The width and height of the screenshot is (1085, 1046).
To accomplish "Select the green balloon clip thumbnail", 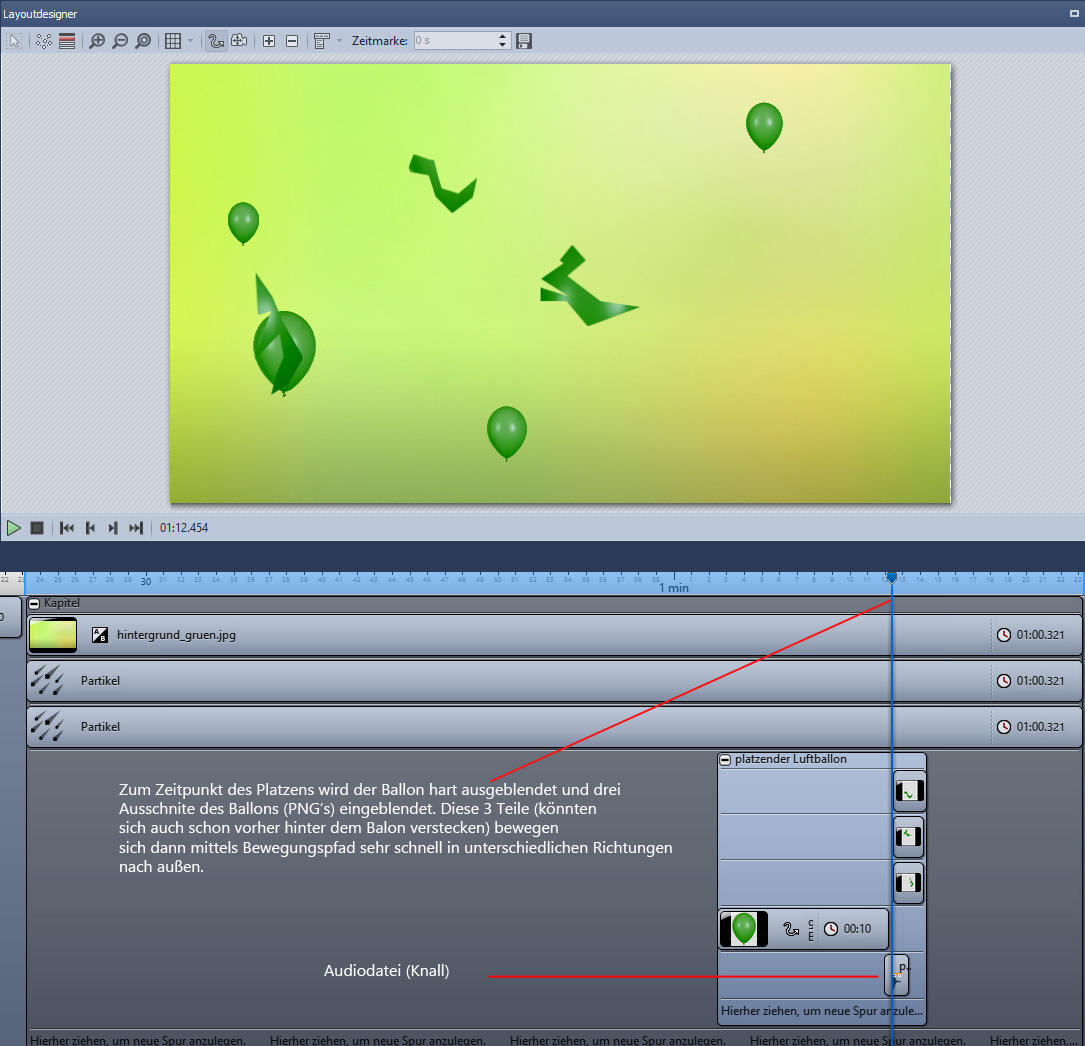I will 743,929.
